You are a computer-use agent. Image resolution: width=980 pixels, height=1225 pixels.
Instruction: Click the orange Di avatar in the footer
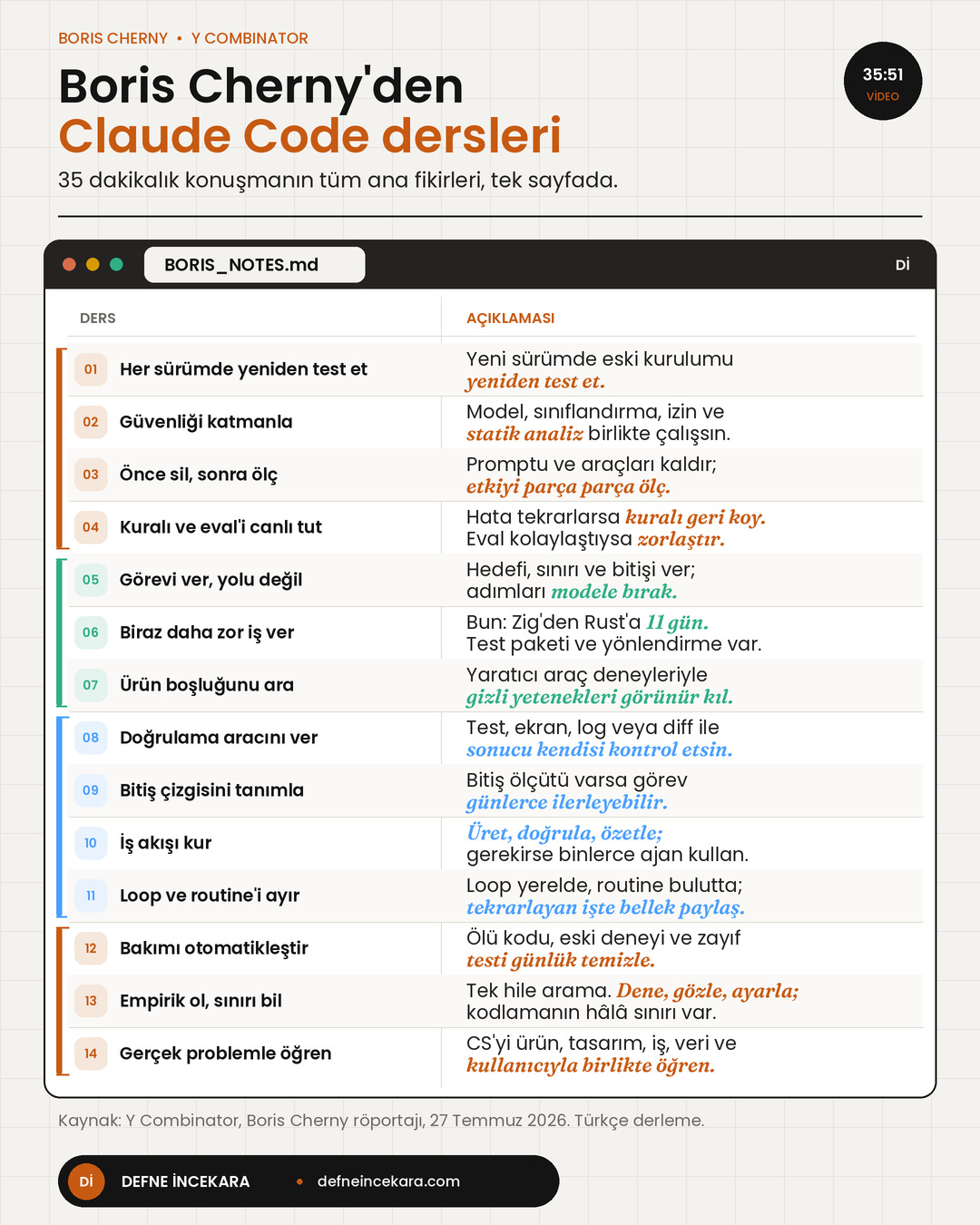pyautogui.click(x=86, y=1181)
